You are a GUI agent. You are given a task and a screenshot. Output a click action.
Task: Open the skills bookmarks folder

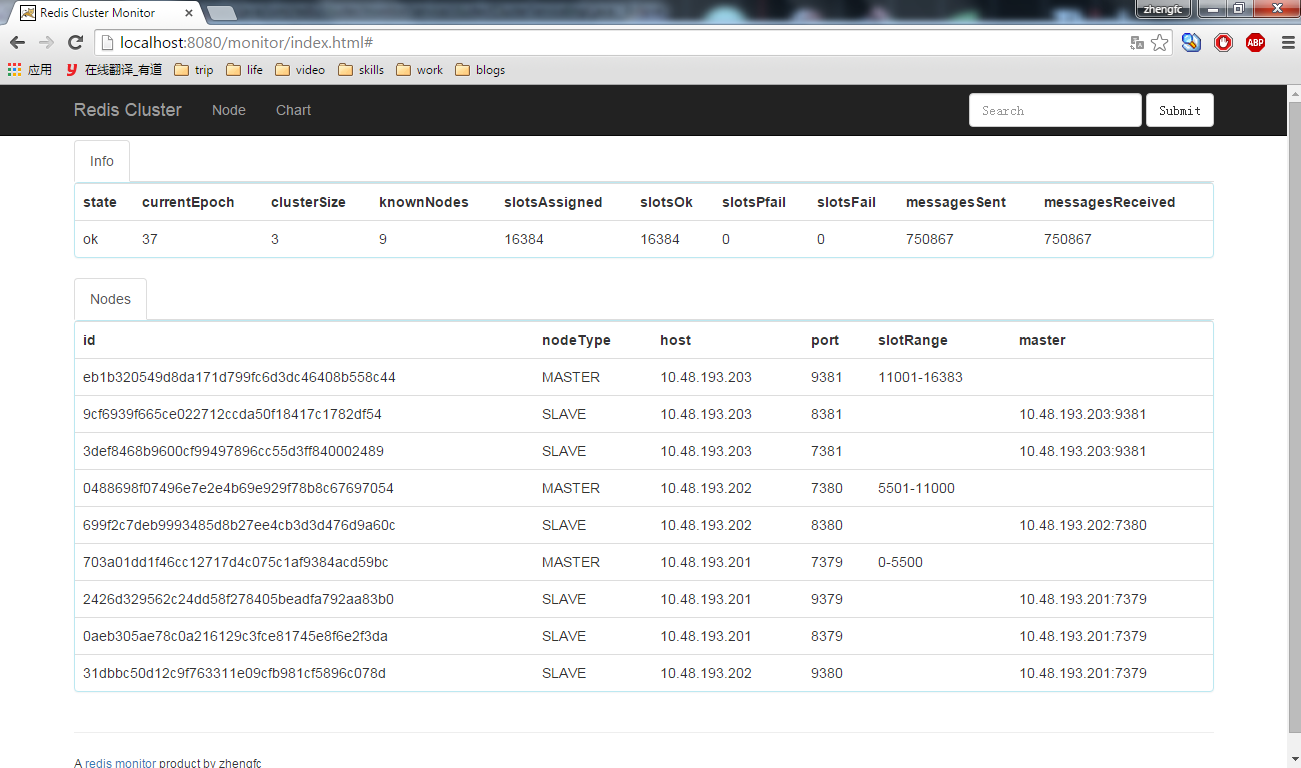(361, 70)
